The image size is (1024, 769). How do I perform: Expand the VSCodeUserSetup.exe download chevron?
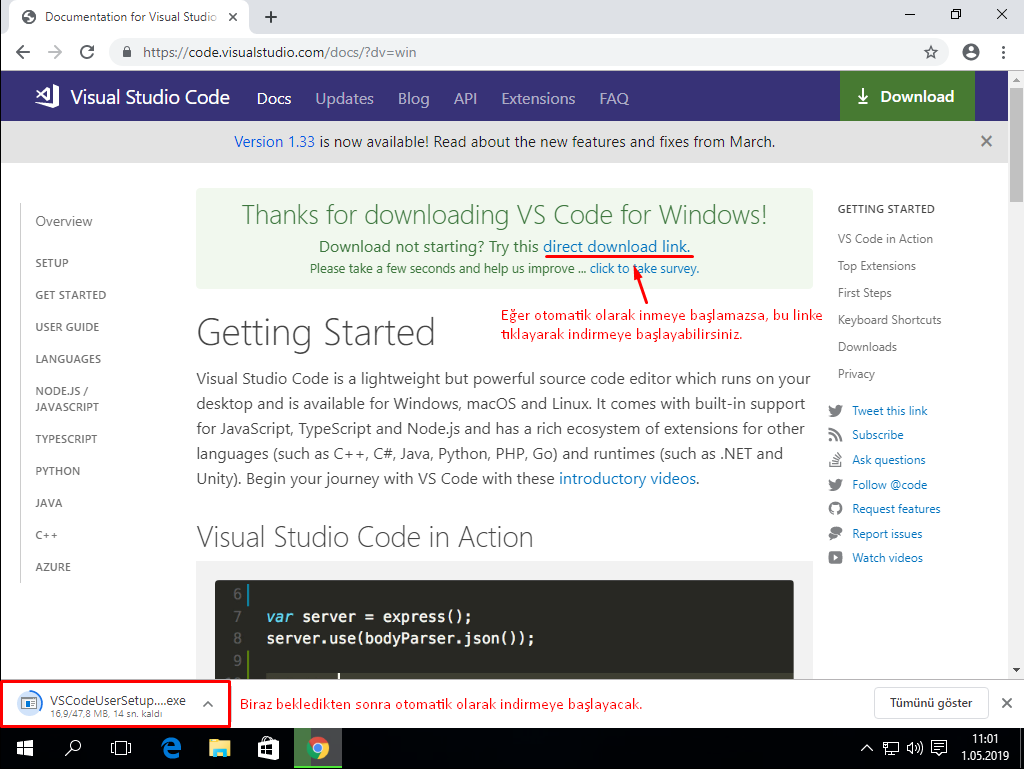tap(207, 703)
